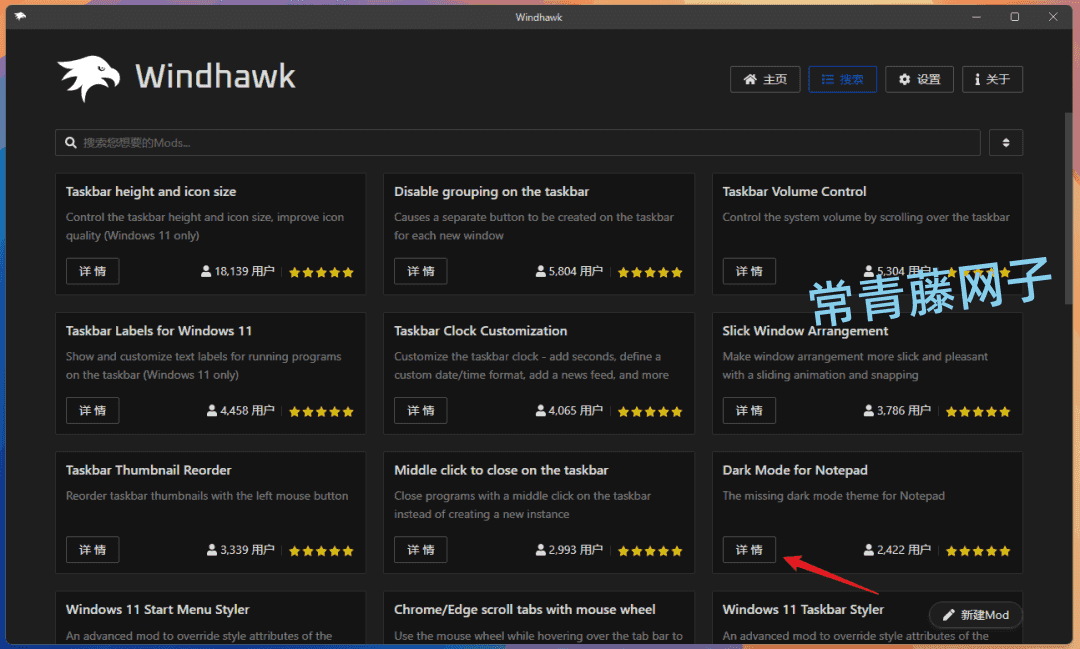Select the "4,458 用户" user count
Screen dimensions: 1080x649
[240, 411]
